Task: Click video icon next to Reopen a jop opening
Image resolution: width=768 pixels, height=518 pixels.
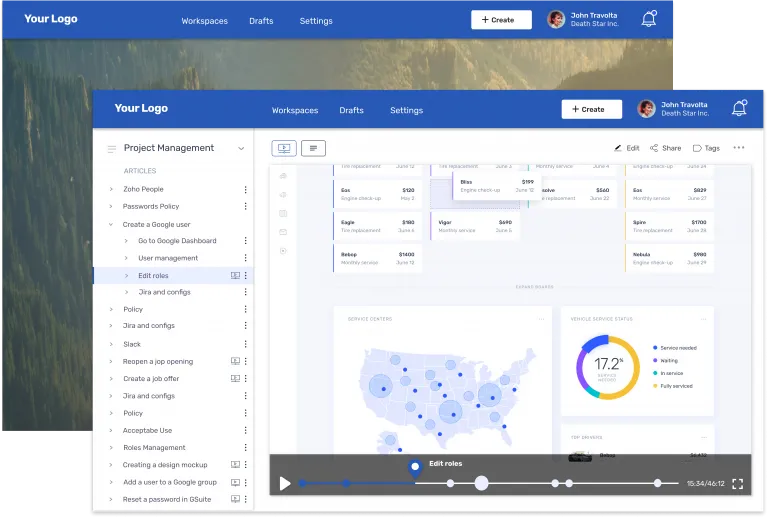Action: pyautogui.click(x=235, y=361)
